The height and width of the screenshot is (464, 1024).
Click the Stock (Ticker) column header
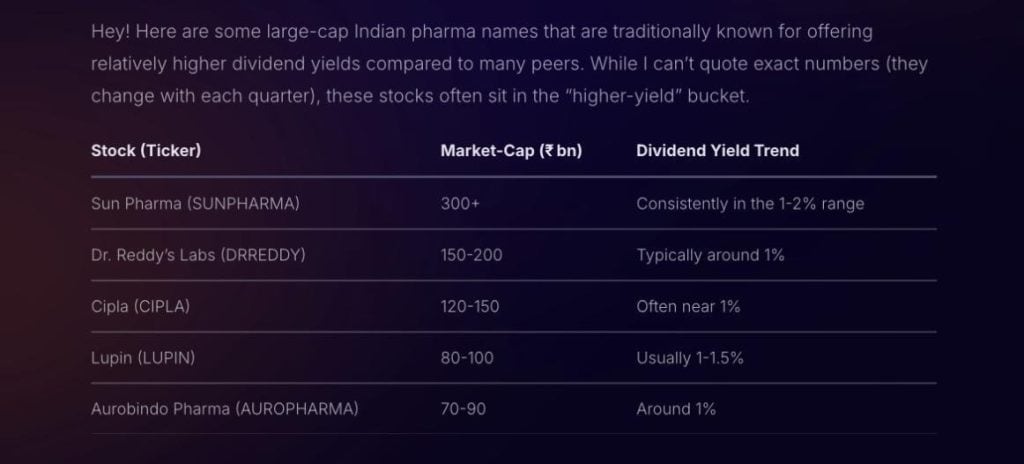click(146, 151)
